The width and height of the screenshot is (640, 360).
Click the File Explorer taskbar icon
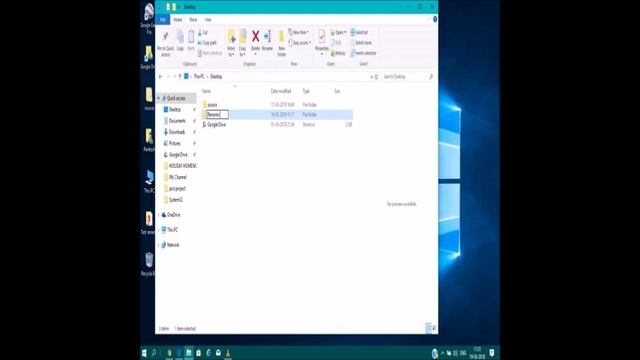189,353
